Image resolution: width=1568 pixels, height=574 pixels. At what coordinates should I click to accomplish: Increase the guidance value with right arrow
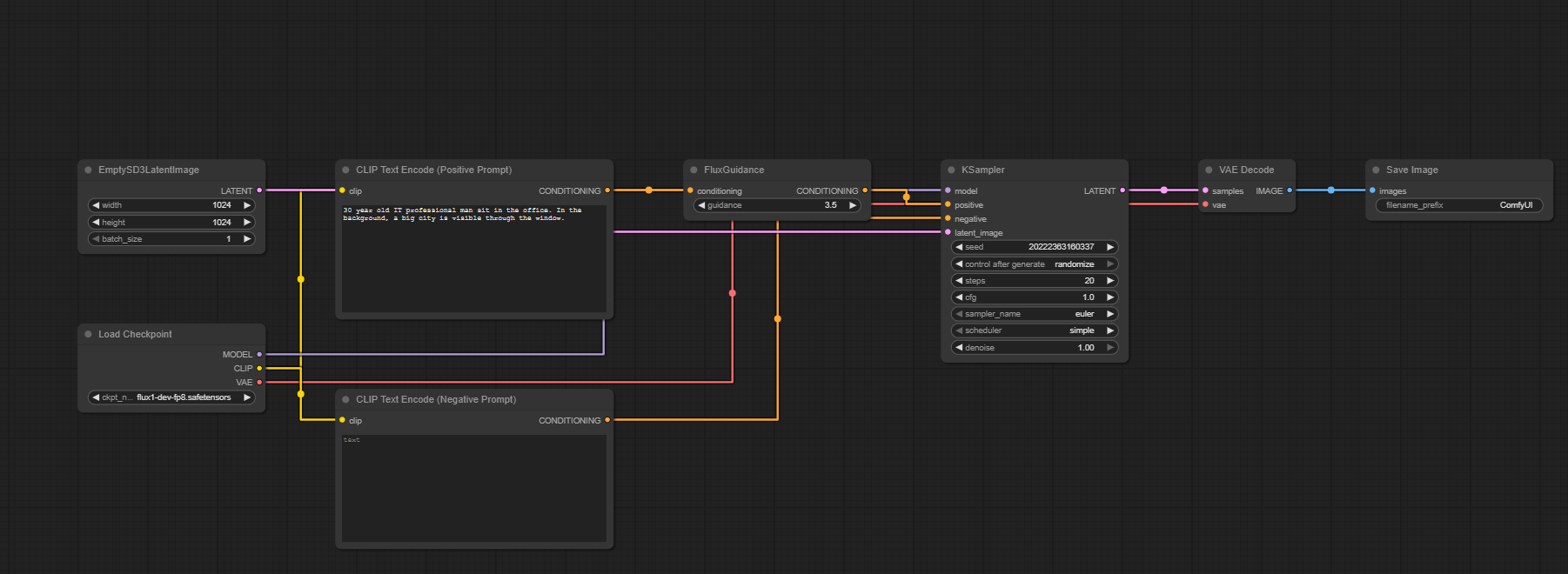click(x=853, y=205)
